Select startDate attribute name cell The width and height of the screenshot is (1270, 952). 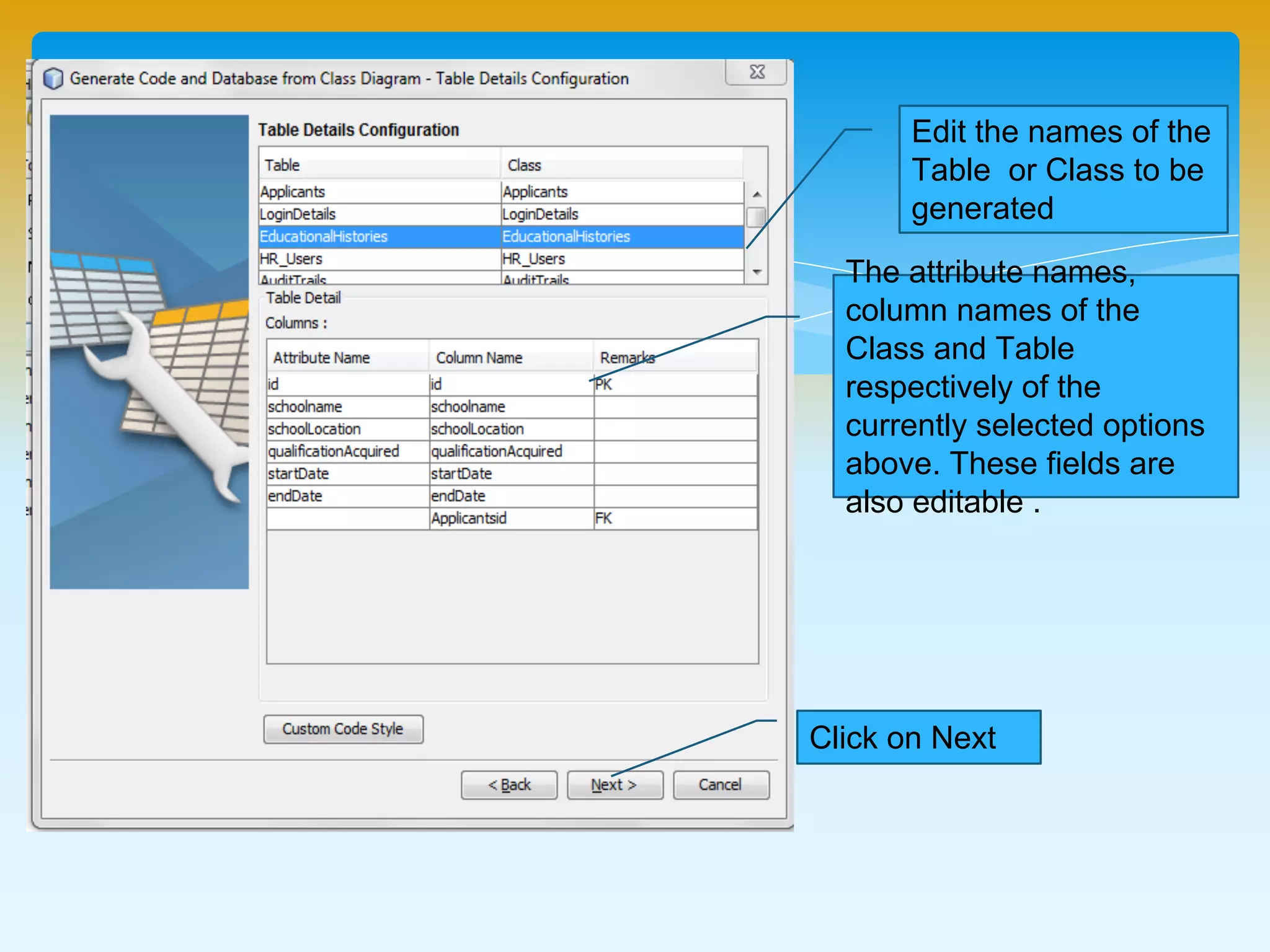(x=348, y=474)
